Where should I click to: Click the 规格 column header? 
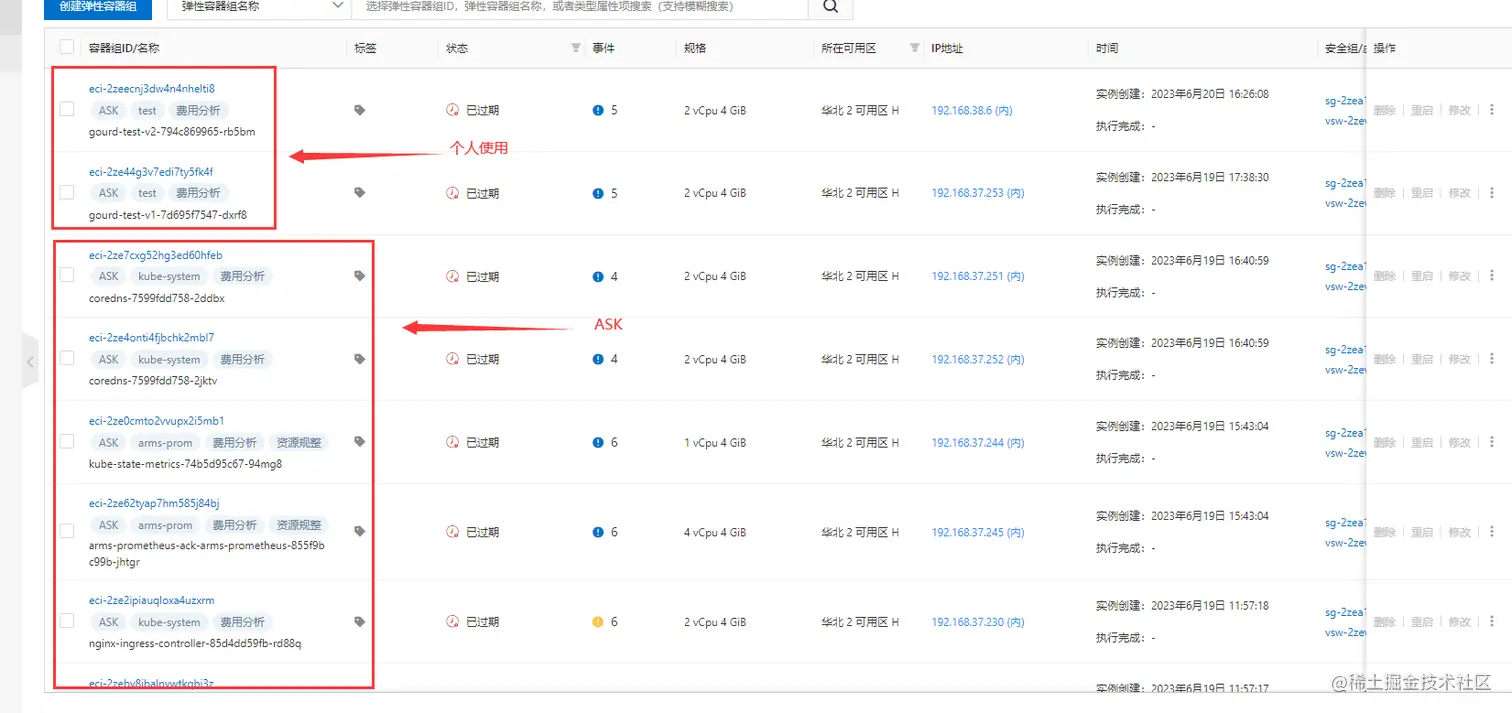coord(695,48)
